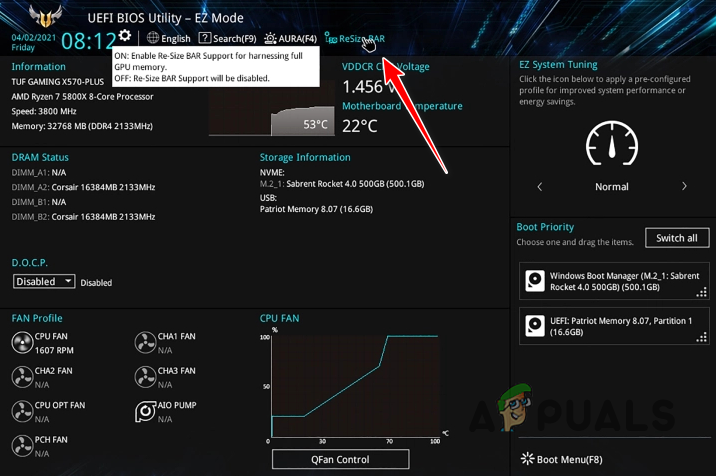Click disk icon of Patriot Memory entry
716x476 pixels.
point(535,326)
